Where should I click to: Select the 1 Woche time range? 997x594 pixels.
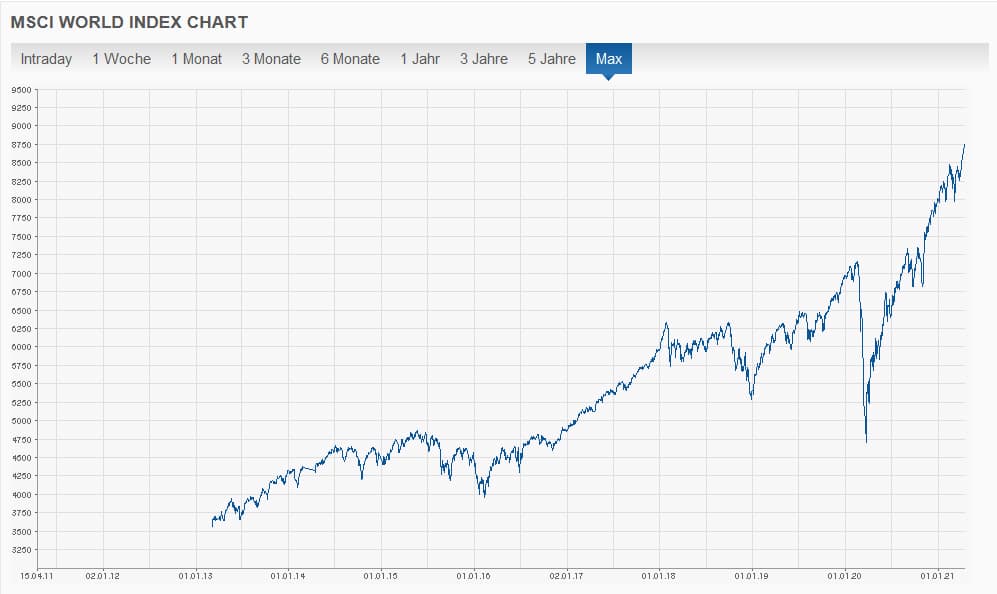click(x=121, y=59)
